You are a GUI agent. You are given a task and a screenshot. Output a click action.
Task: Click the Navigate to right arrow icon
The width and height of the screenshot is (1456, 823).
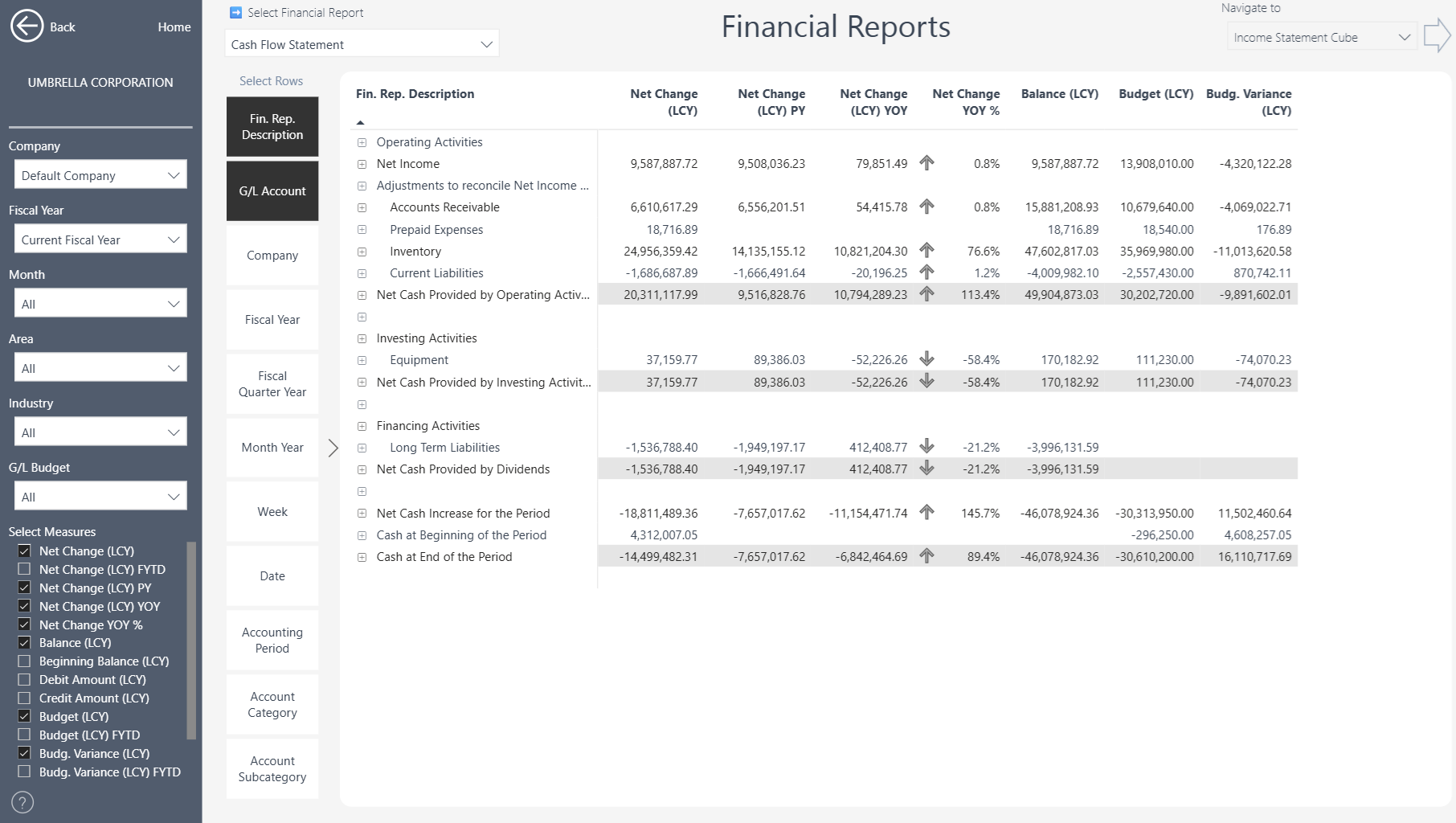click(1436, 36)
